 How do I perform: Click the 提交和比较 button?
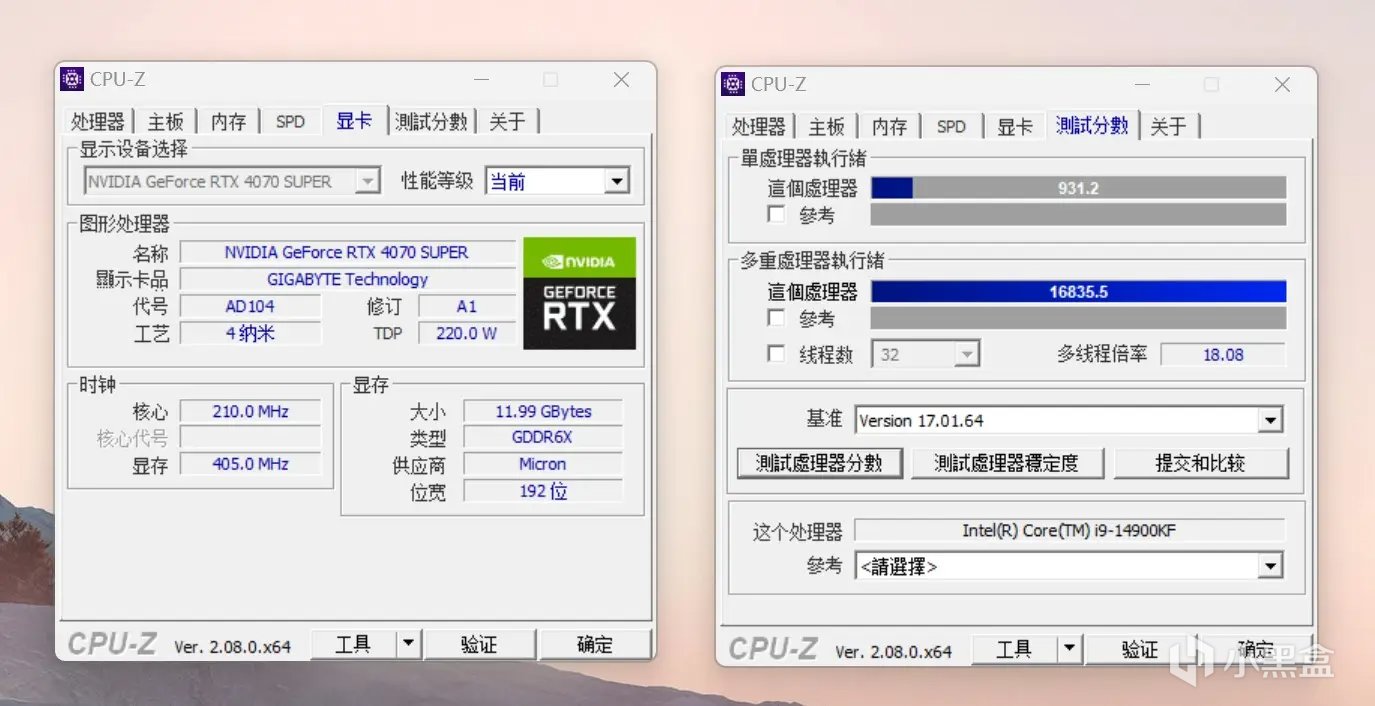click(1200, 463)
